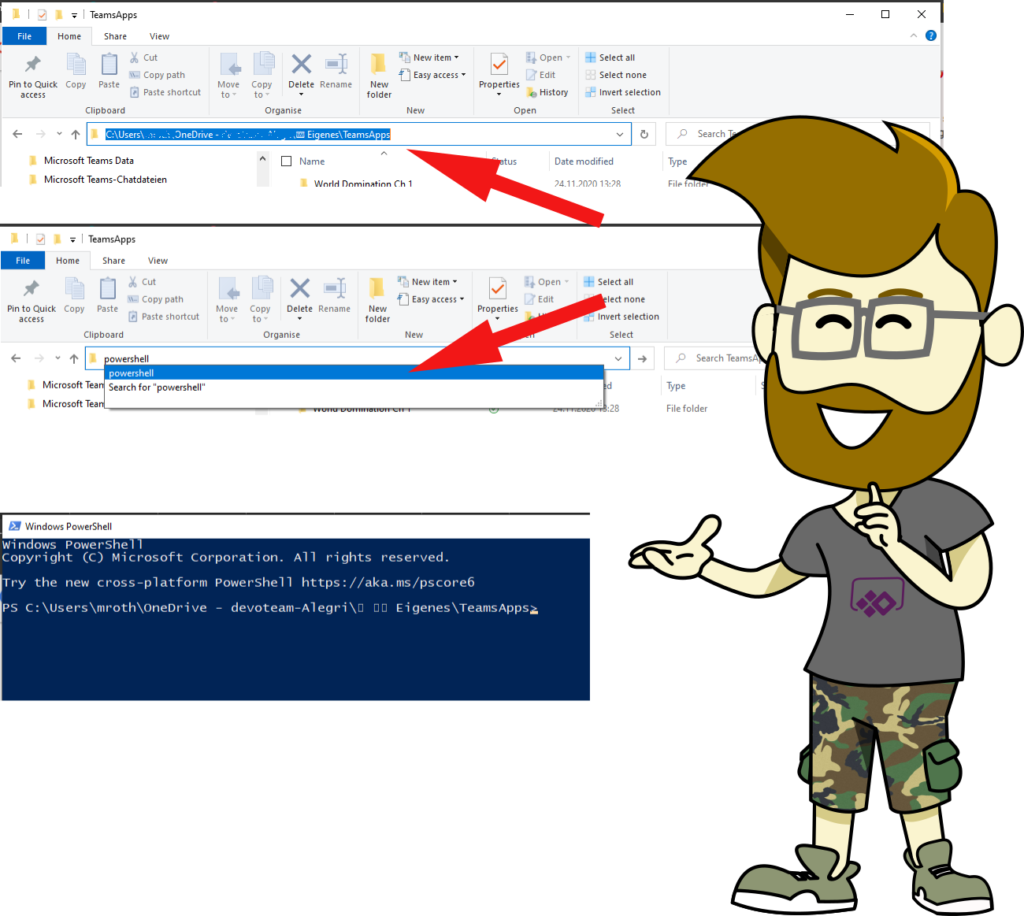1024x916 pixels.
Task: Click highlighted path in top address bar
Action: coord(248,134)
